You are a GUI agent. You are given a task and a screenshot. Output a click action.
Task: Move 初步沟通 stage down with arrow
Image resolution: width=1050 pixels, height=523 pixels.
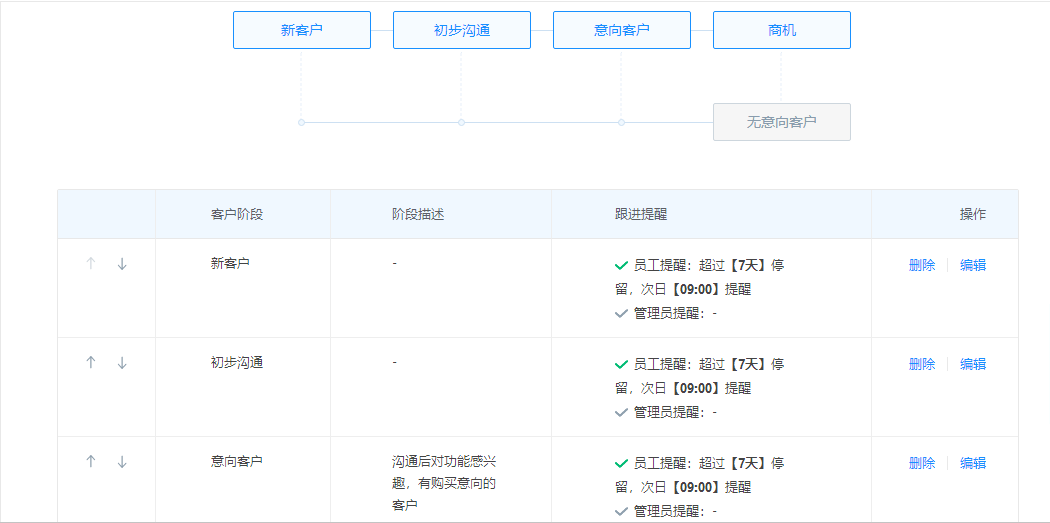tap(122, 363)
